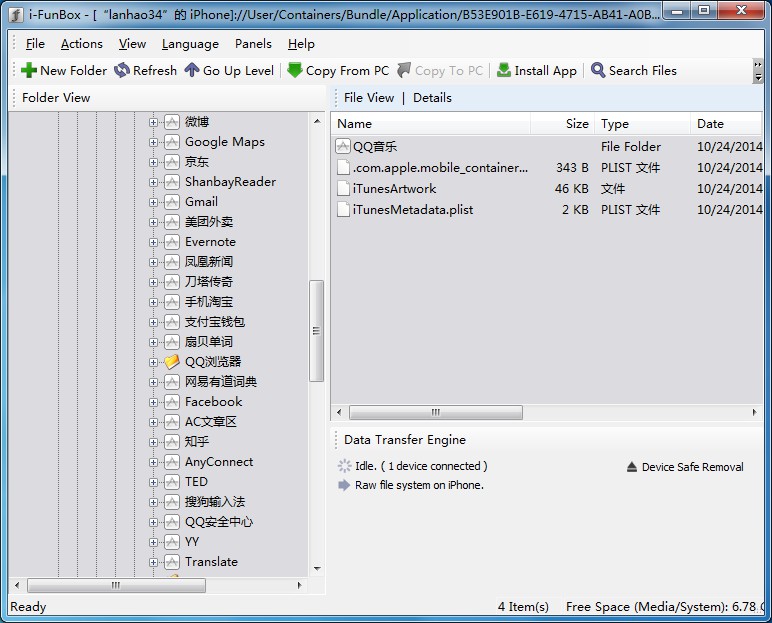Open the View menu
The image size is (772, 623).
pos(132,44)
